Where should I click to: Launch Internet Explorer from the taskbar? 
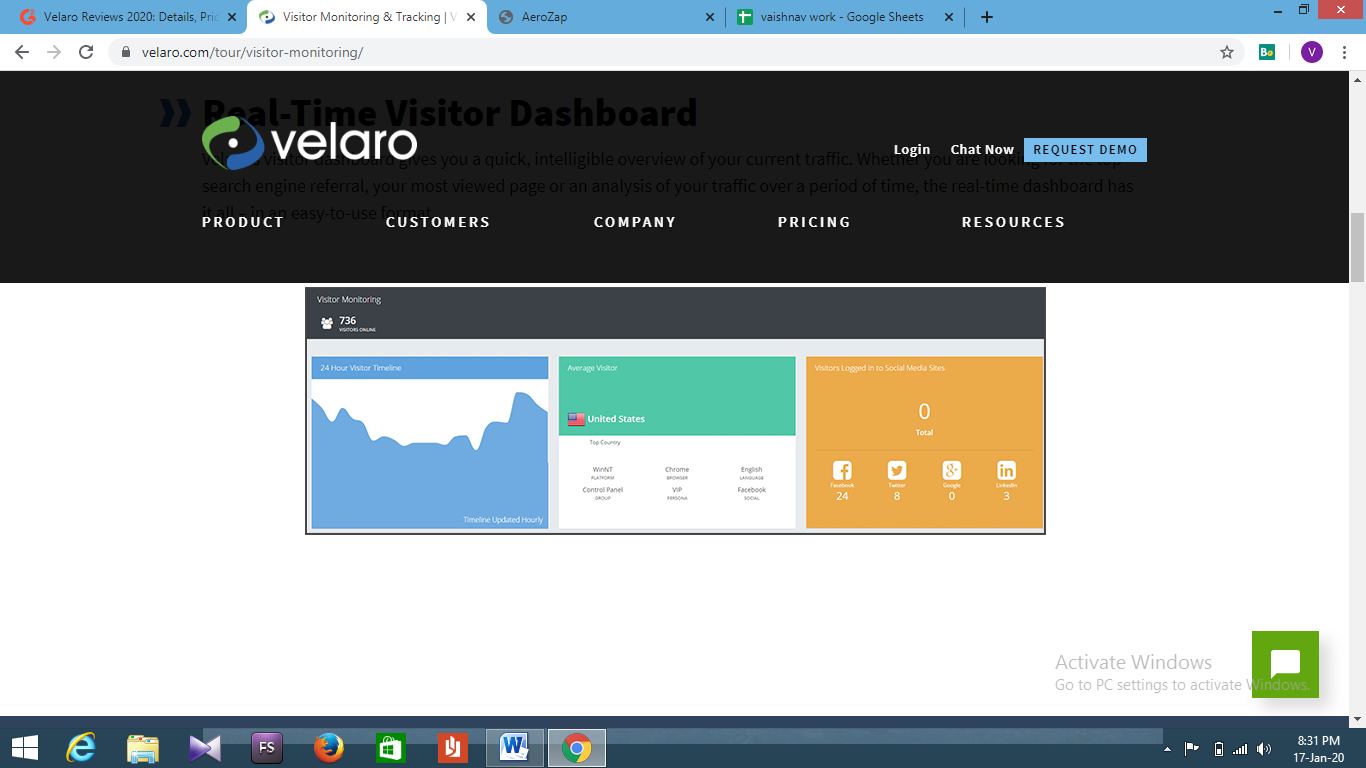coord(81,747)
